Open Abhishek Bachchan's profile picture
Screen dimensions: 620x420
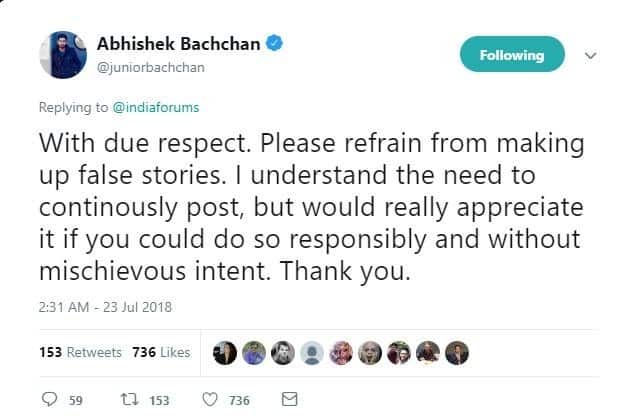click(x=62, y=54)
